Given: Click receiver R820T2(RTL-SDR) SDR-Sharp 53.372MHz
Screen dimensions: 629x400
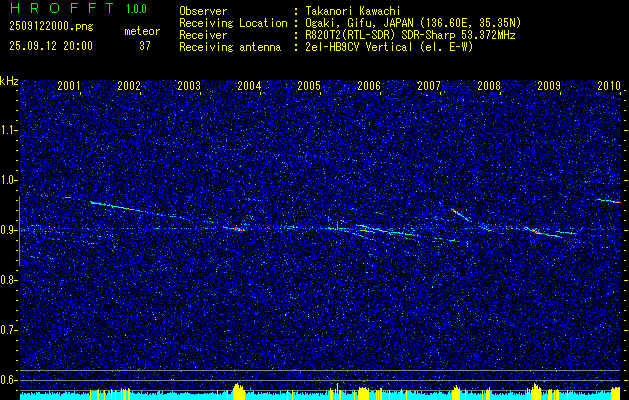Looking at the screenshot, I should coord(410,35).
